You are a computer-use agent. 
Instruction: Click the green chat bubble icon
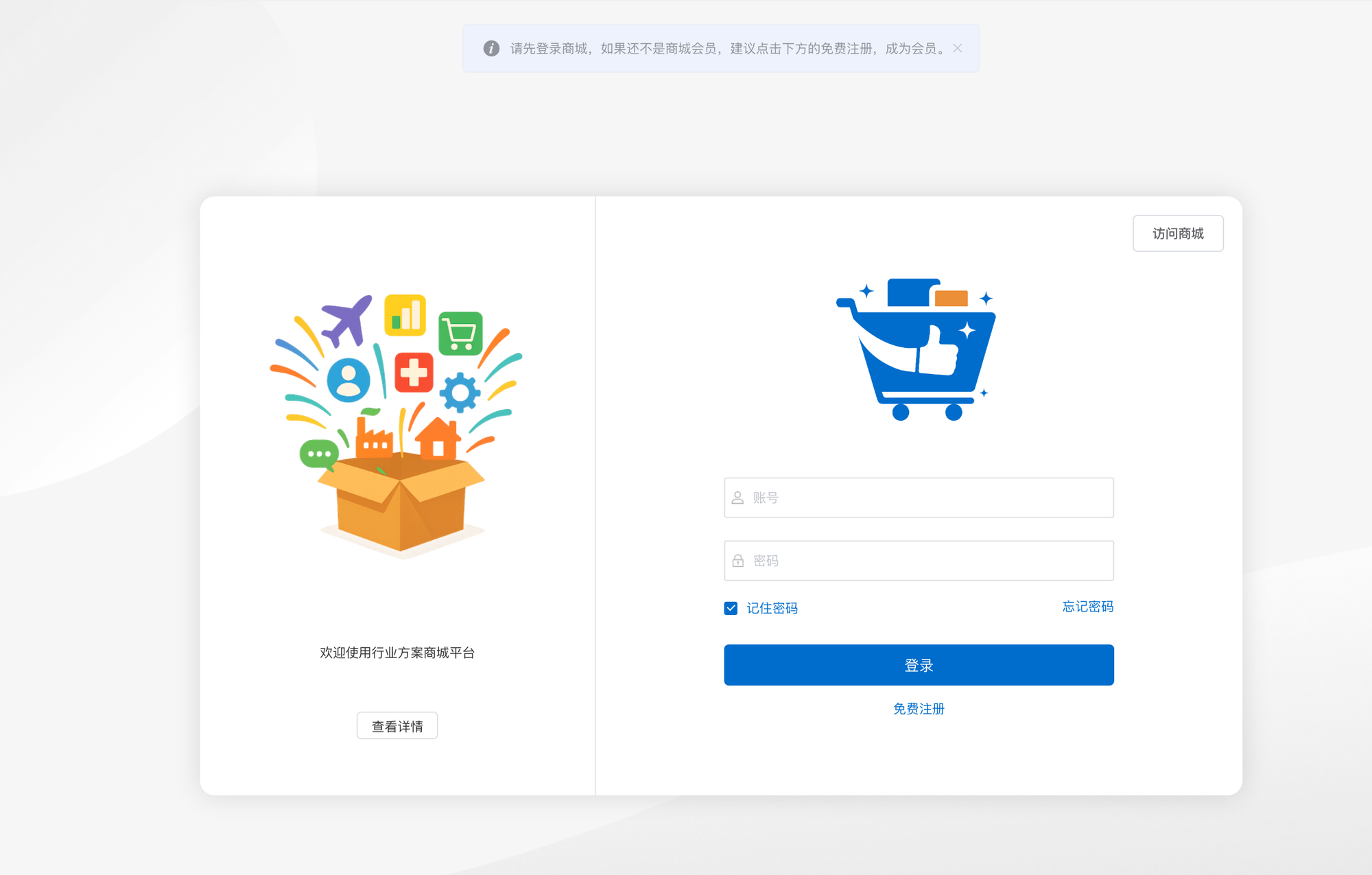click(319, 455)
